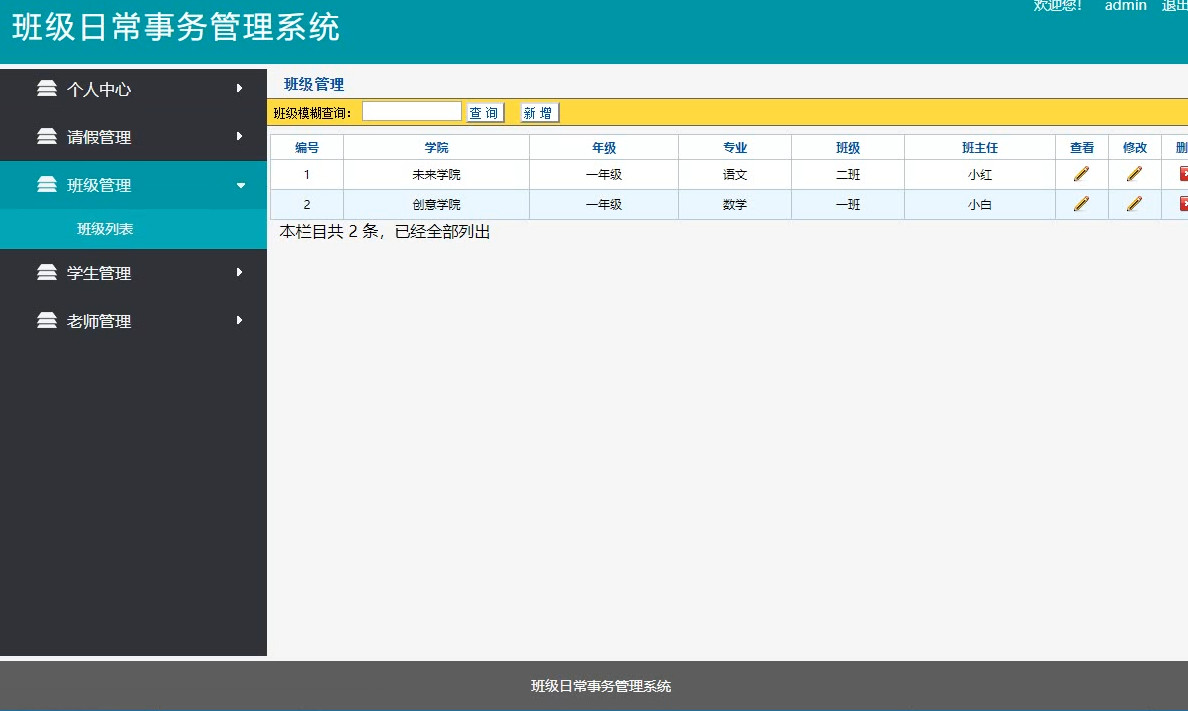Open the 个人中心 menu
Viewport: 1188px width, 711px height.
[x=133, y=89]
